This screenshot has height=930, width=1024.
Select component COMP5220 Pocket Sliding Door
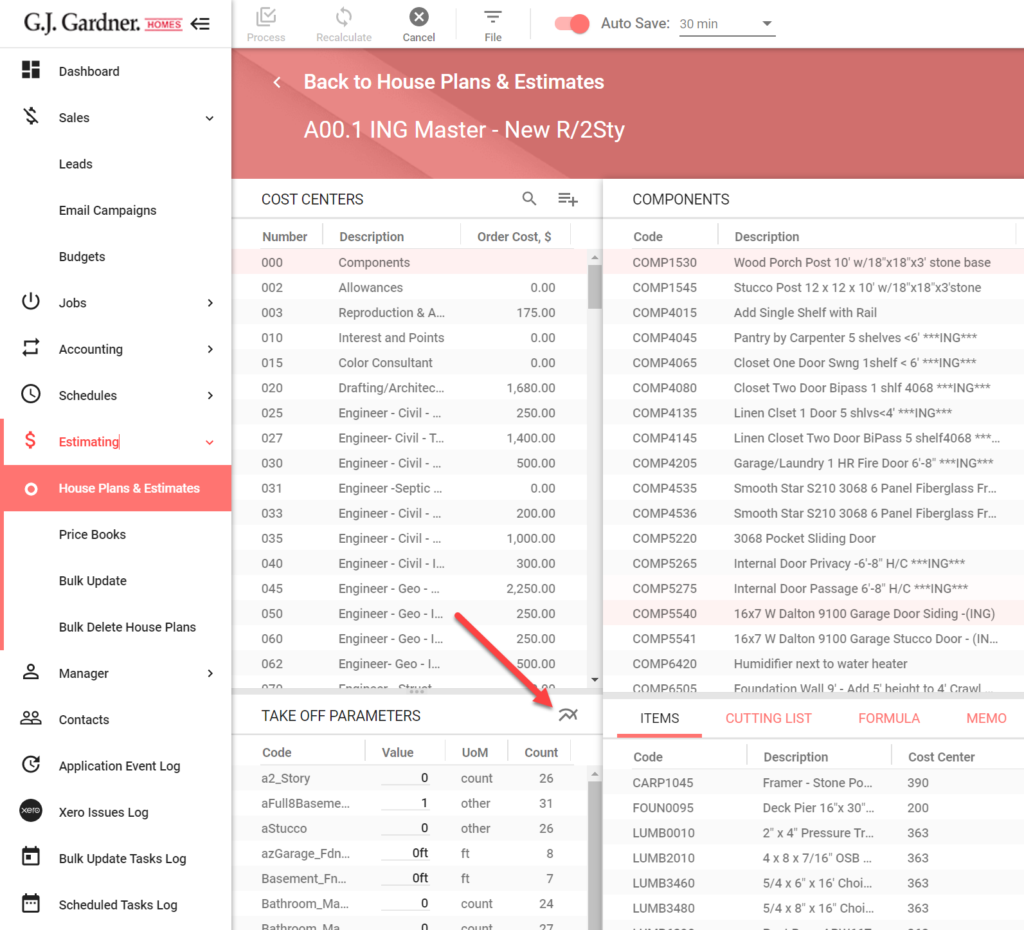pyautogui.click(x=813, y=538)
